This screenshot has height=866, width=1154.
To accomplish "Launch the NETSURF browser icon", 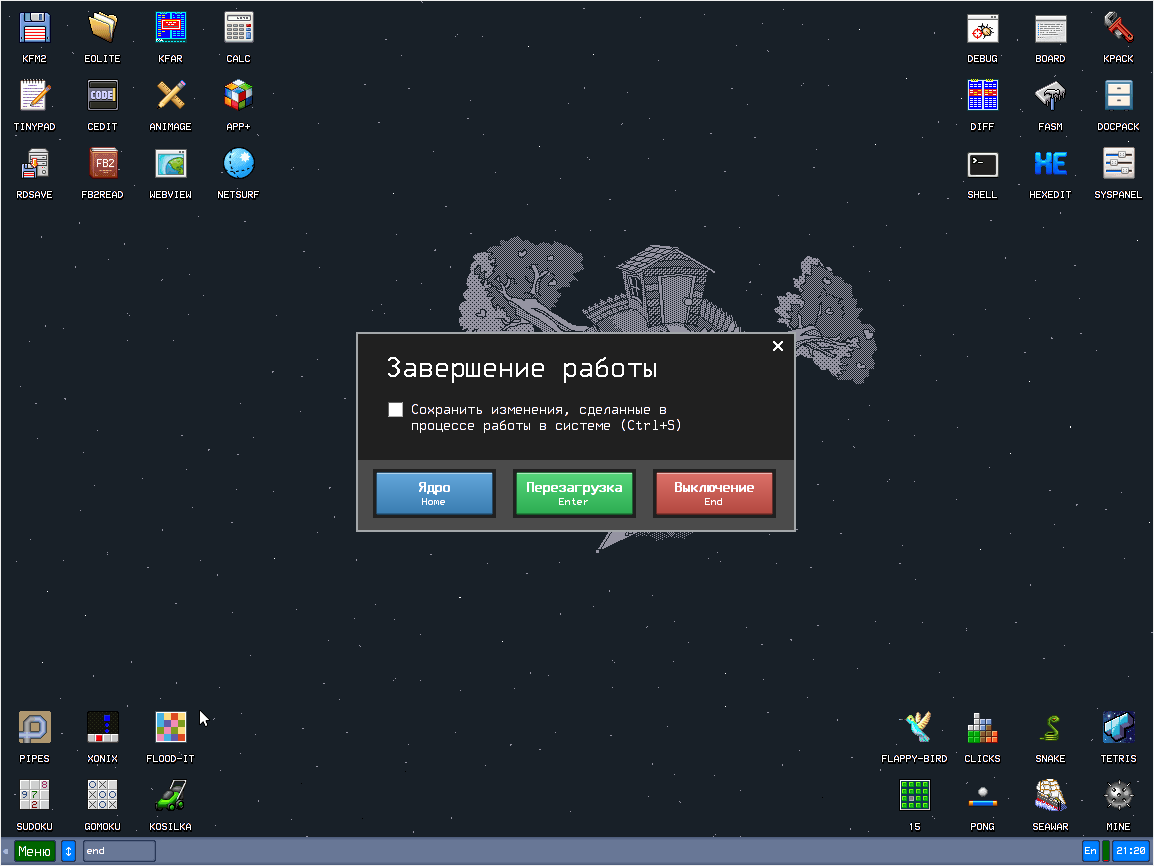I will (x=238, y=164).
